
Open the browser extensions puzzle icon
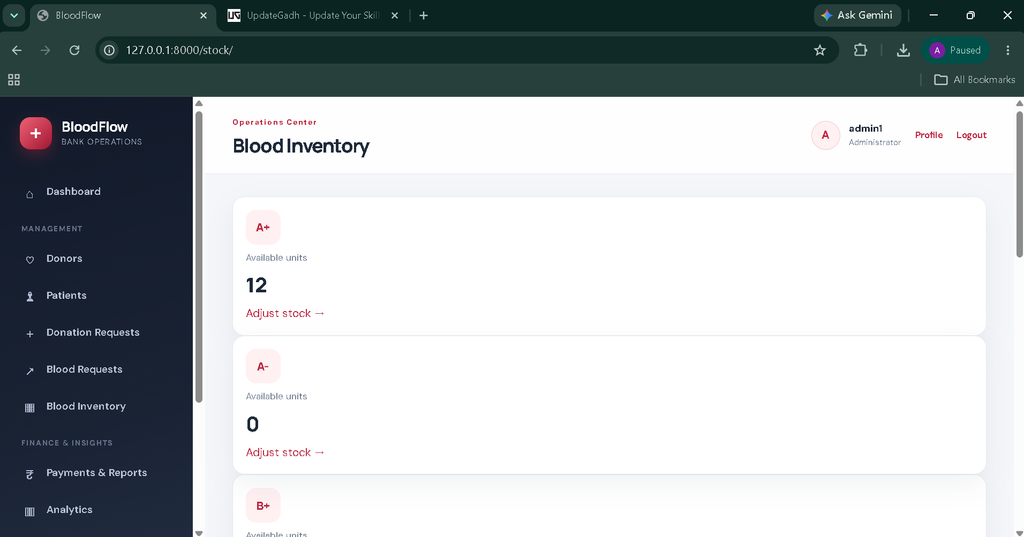tap(860, 50)
